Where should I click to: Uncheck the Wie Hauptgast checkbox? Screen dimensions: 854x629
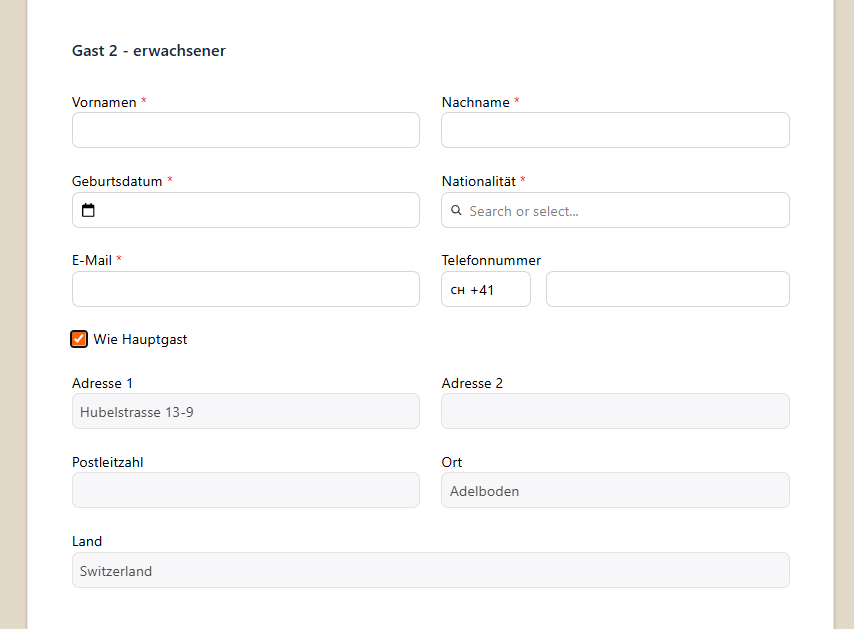79,339
